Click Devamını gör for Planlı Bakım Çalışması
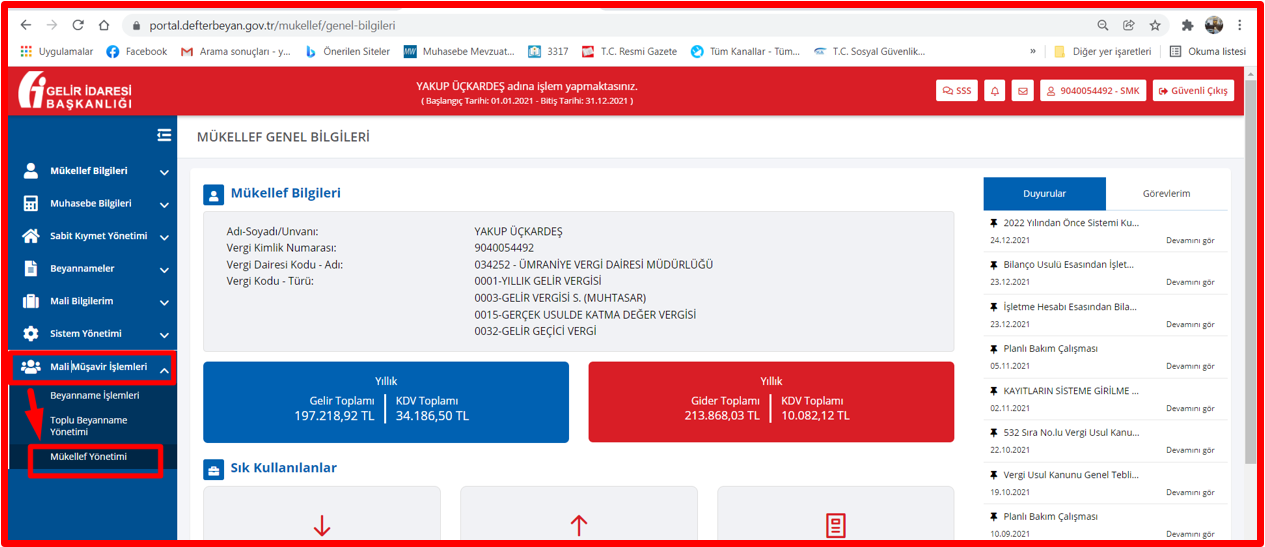This screenshot has width=1265, height=547. click(x=1189, y=366)
